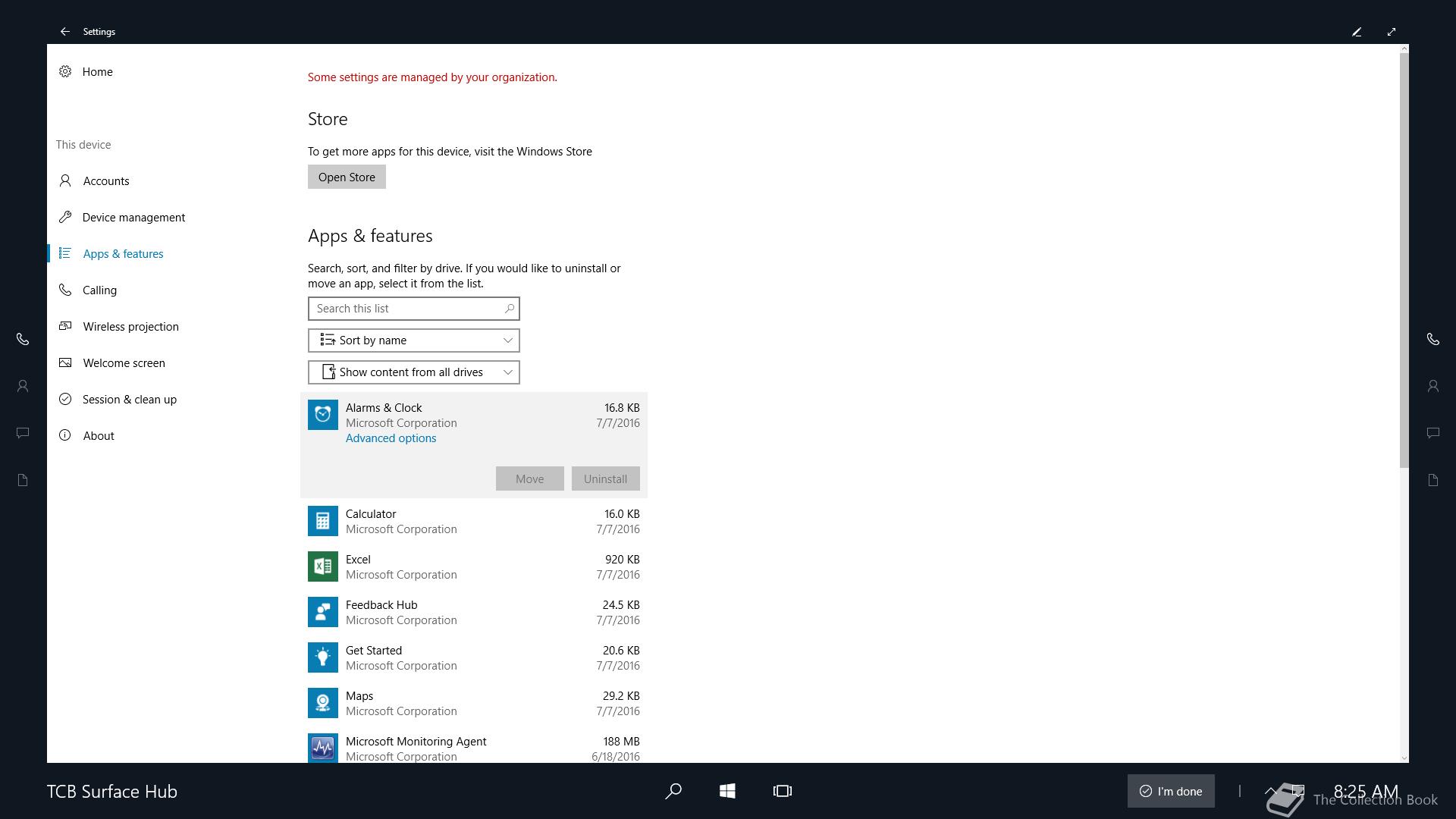
Task: Click the Welcome screen picture icon
Action: (65, 362)
